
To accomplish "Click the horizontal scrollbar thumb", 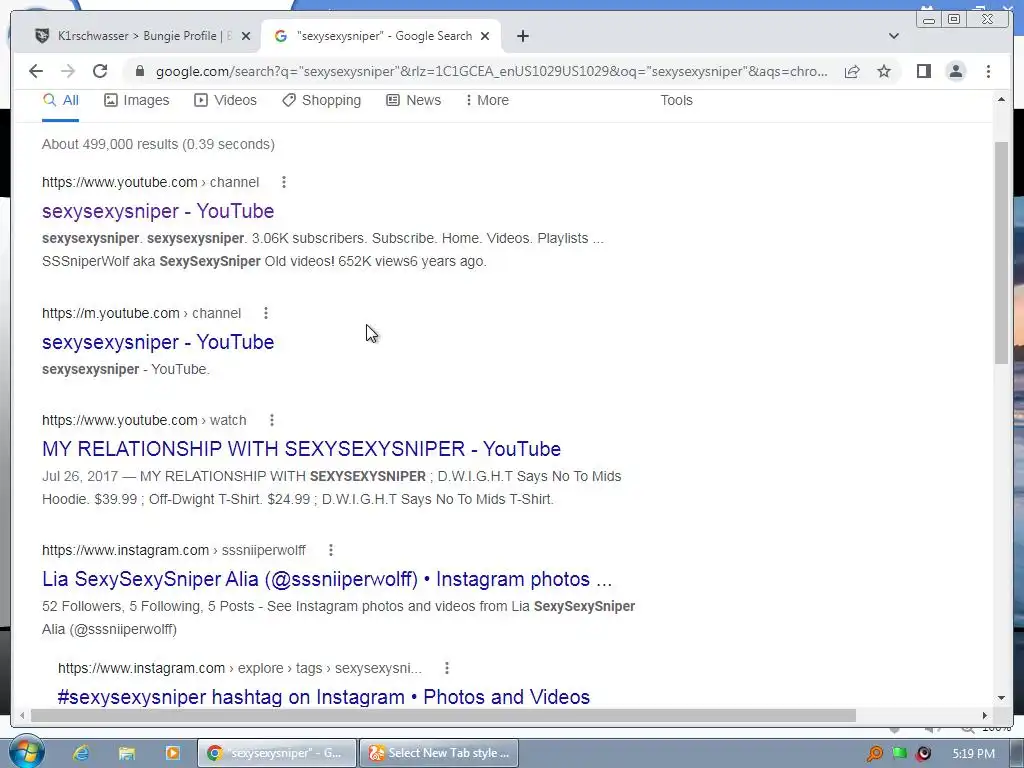I will pyautogui.click(x=443, y=716).
